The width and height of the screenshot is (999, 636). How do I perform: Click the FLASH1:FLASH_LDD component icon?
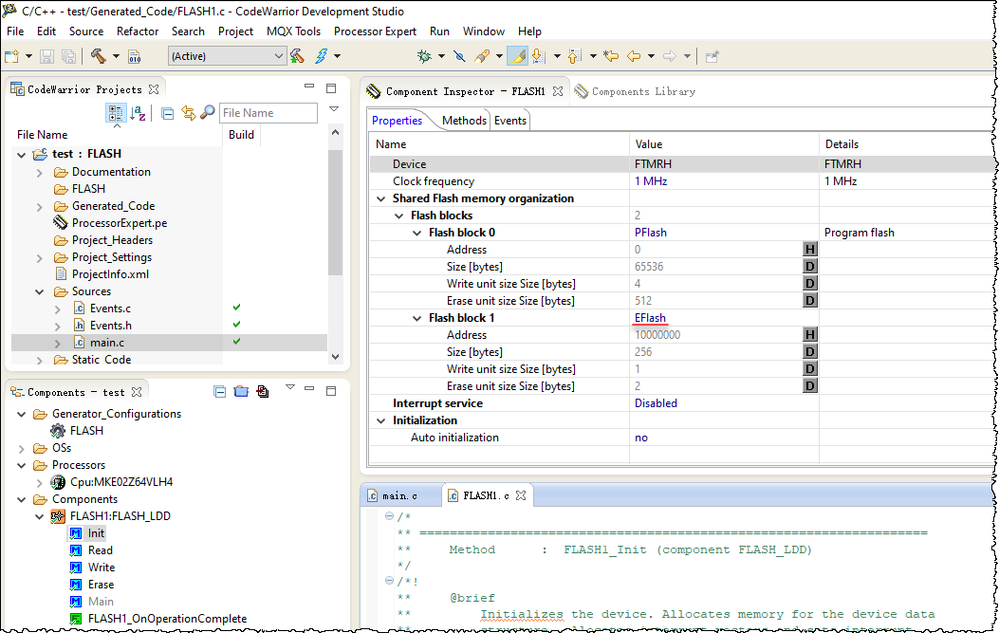click(x=58, y=517)
